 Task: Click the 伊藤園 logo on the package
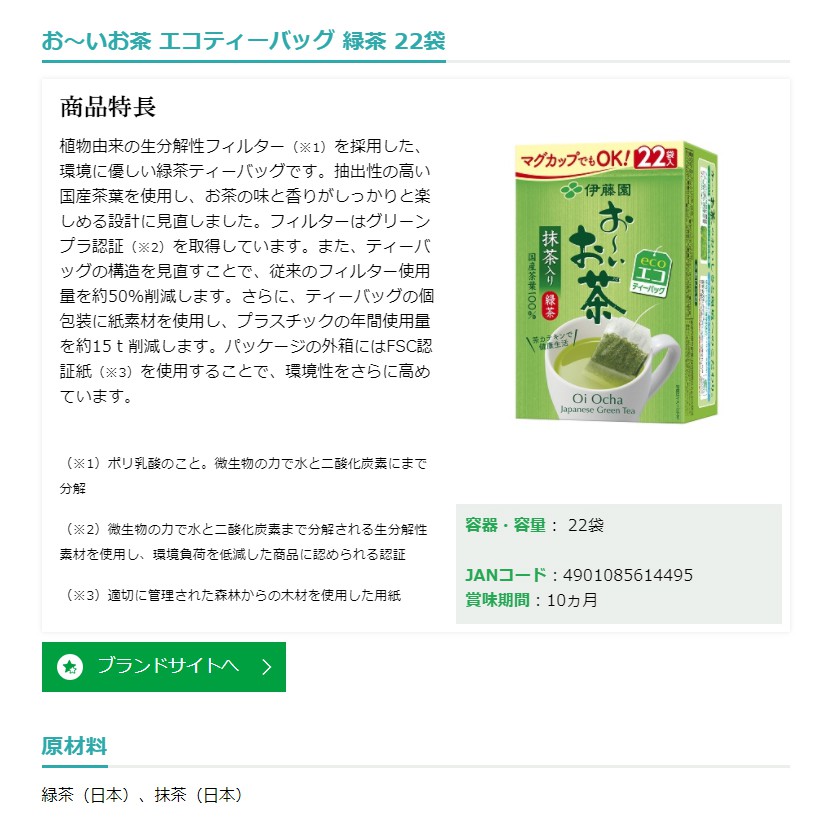click(x=596, y=190)
